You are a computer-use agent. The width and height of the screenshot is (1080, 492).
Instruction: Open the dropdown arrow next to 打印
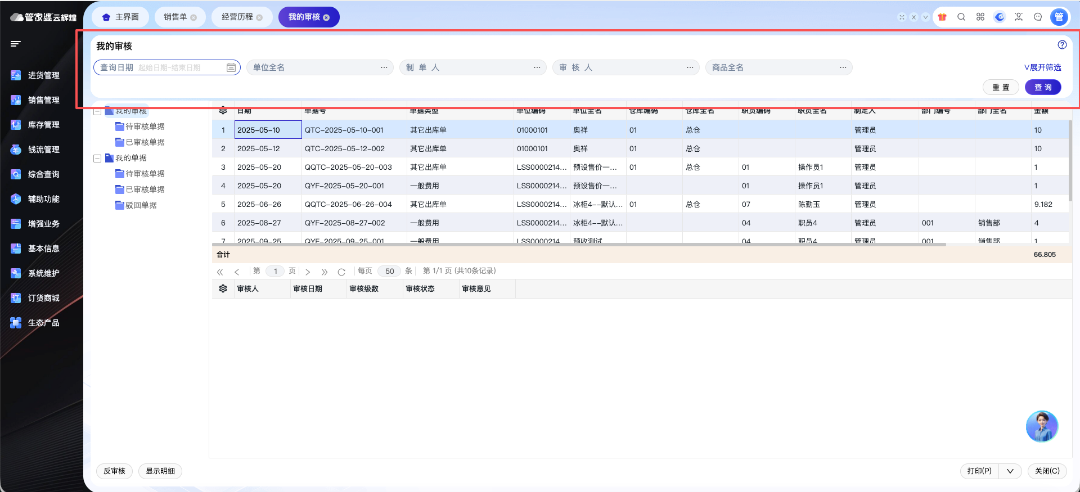pyautogui.click(x=1010, y=470)
